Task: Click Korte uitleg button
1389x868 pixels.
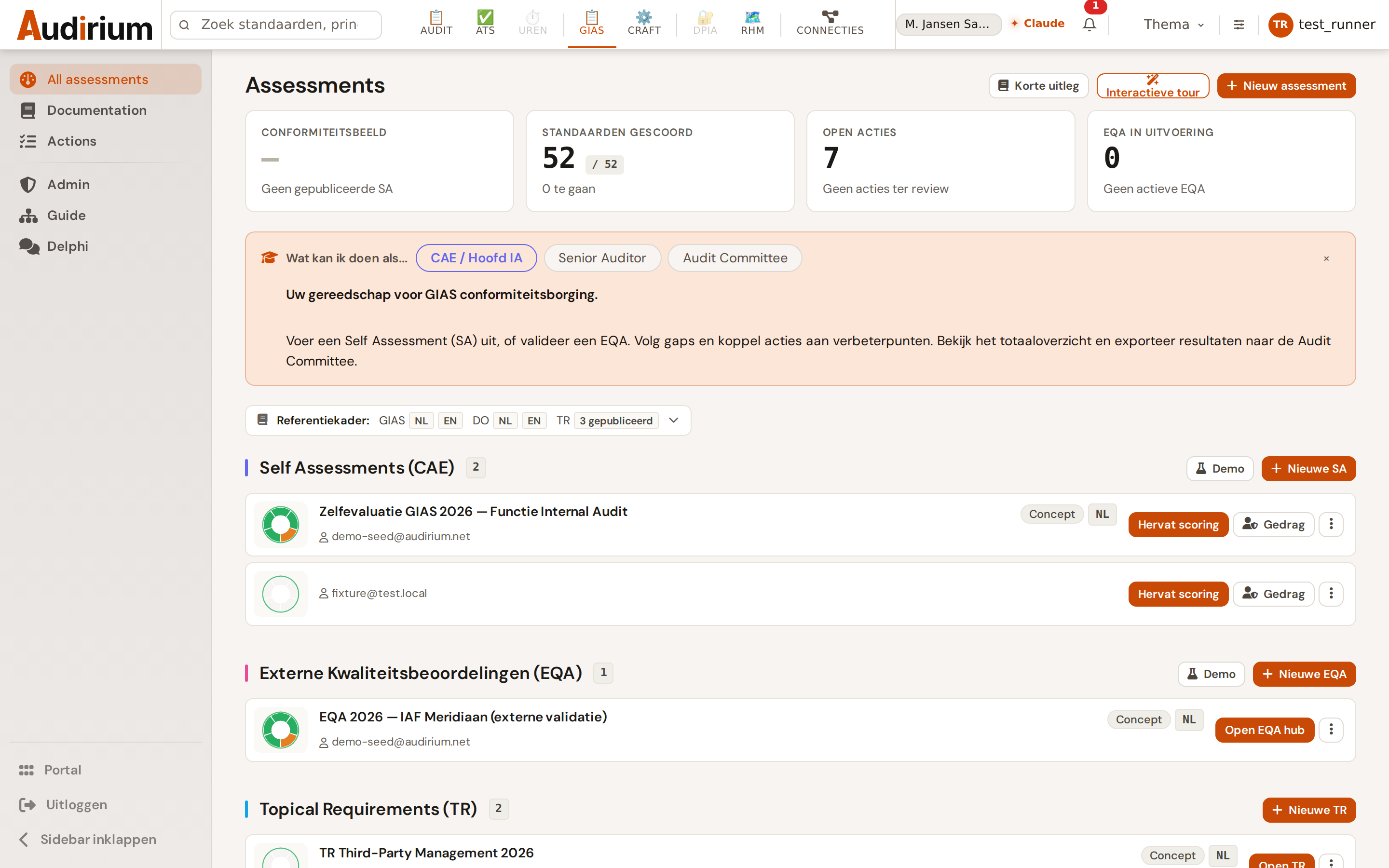Action: [1038, 86]
